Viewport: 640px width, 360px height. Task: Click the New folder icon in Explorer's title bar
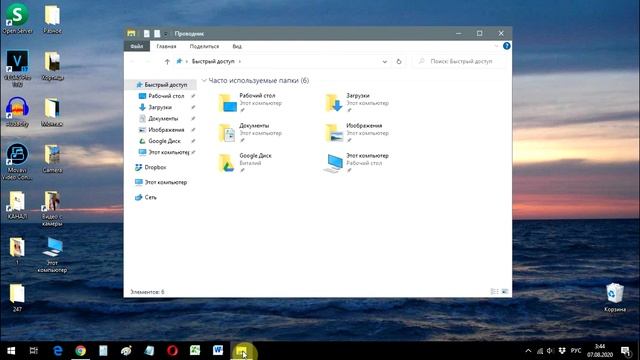157,33
